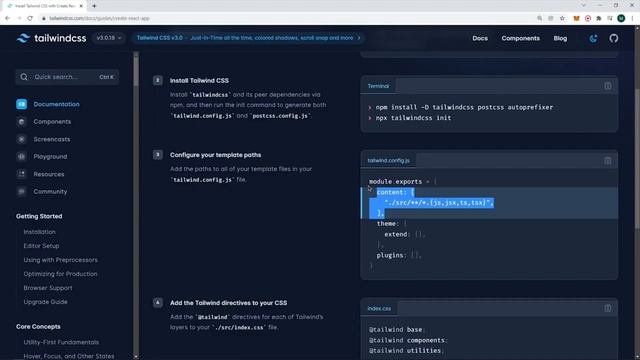The width and height of the screenshot is (640, 360).
Task: Click the browser back button
Action: pyautogui.click(x=7, y=18)
